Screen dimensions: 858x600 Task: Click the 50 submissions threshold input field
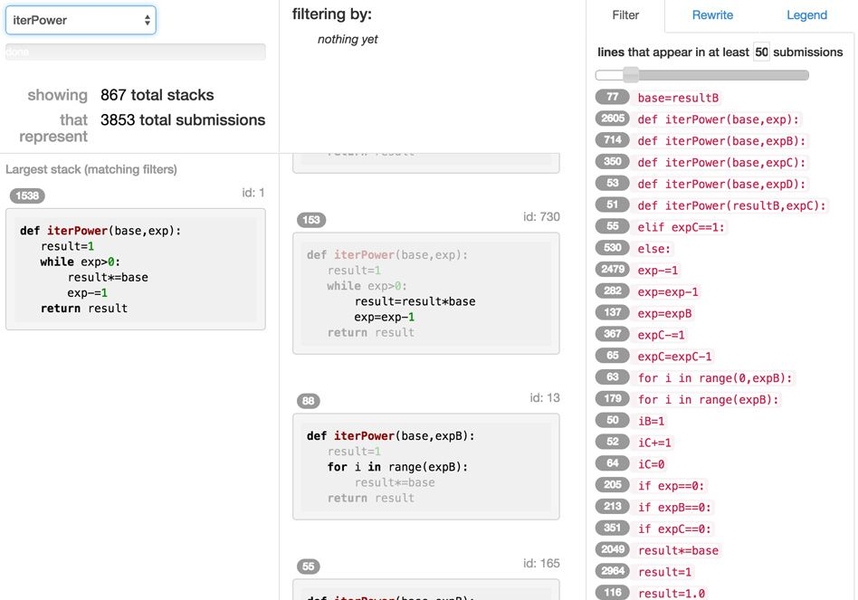[x=761, y=51]
